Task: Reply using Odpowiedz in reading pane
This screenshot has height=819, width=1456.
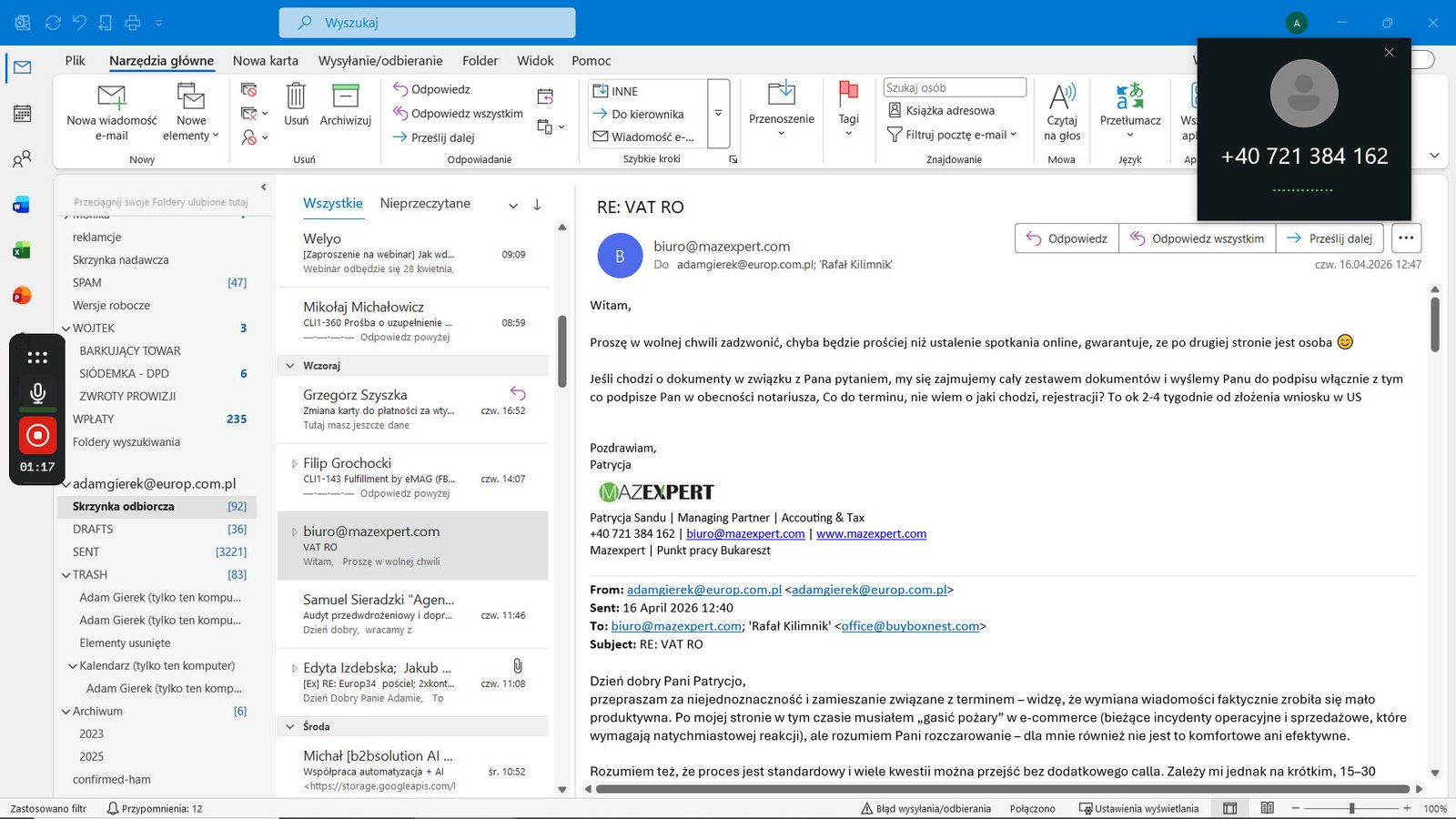Action: [x=1067, y=238]
